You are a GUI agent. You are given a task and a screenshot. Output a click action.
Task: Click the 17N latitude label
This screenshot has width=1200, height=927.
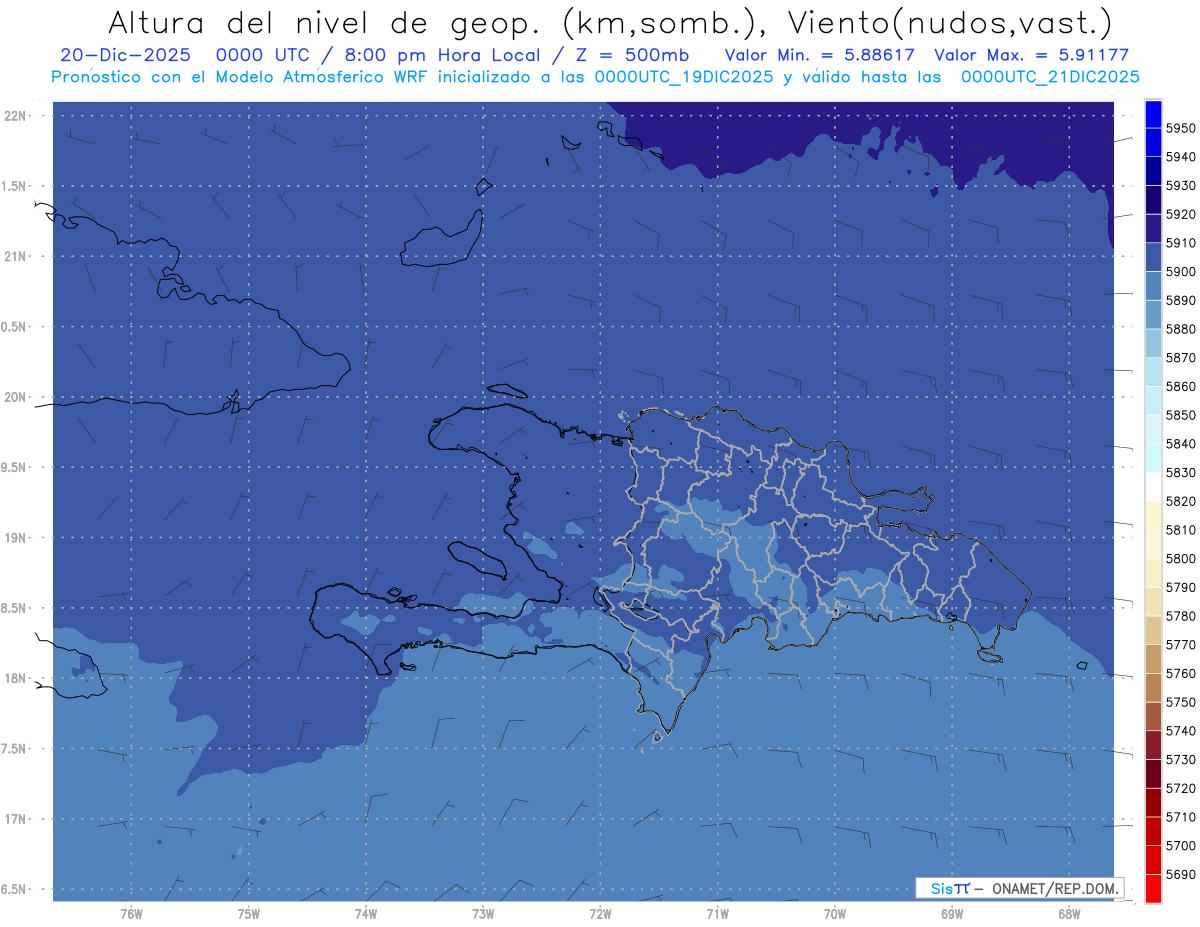pyautogui.click(x=15, y=819)
